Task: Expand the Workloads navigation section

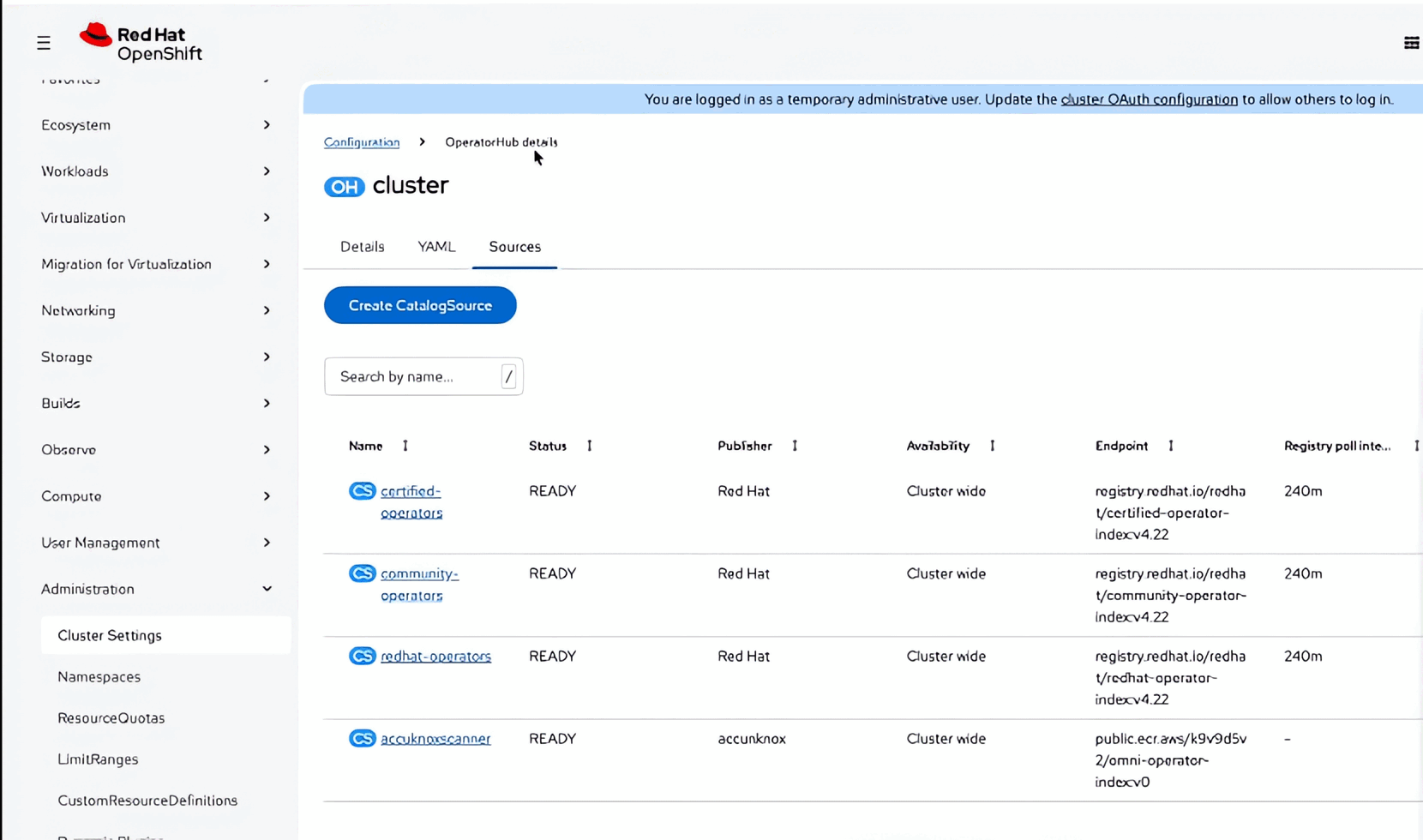Action: click(156, 171)
